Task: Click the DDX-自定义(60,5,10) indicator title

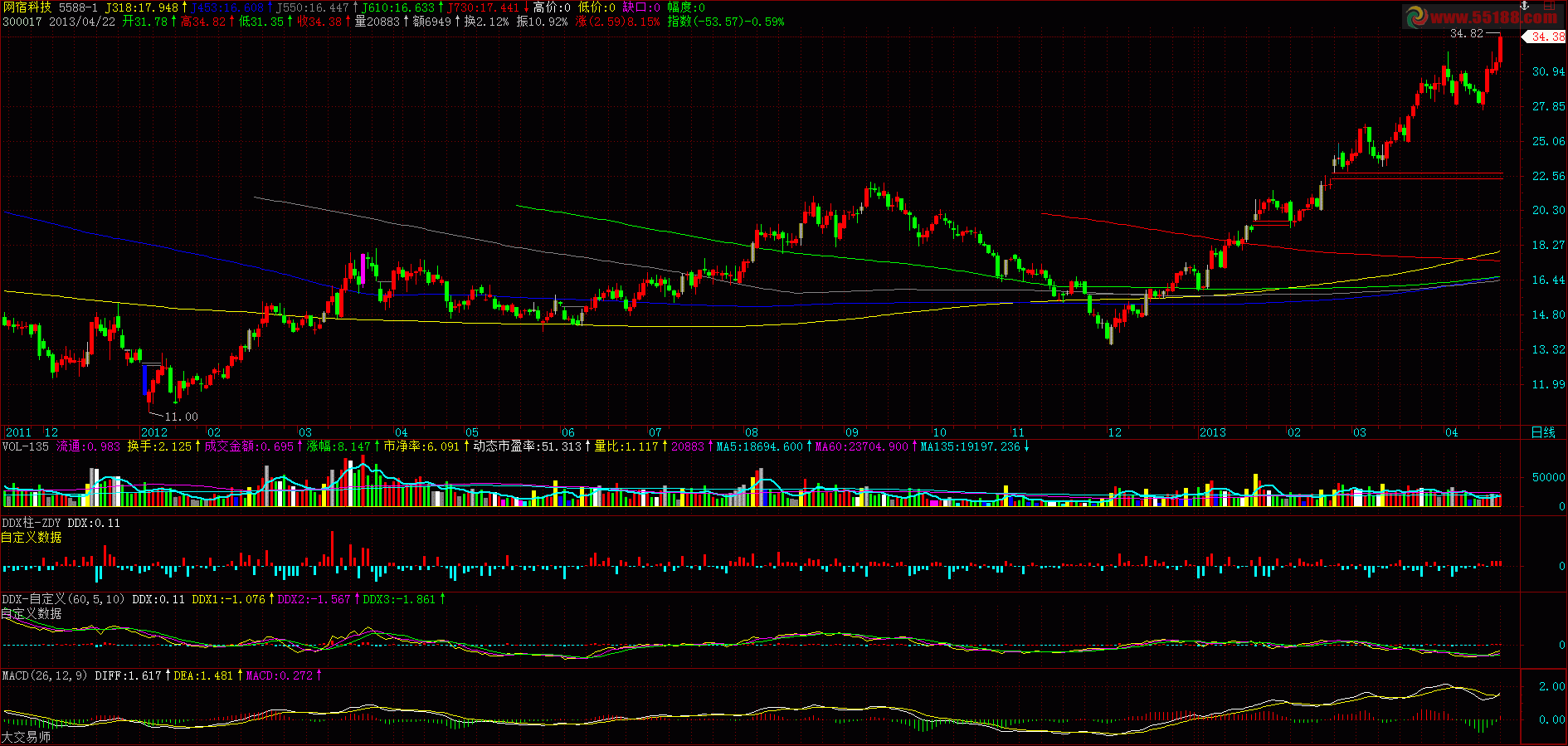Action: point(64,599)
